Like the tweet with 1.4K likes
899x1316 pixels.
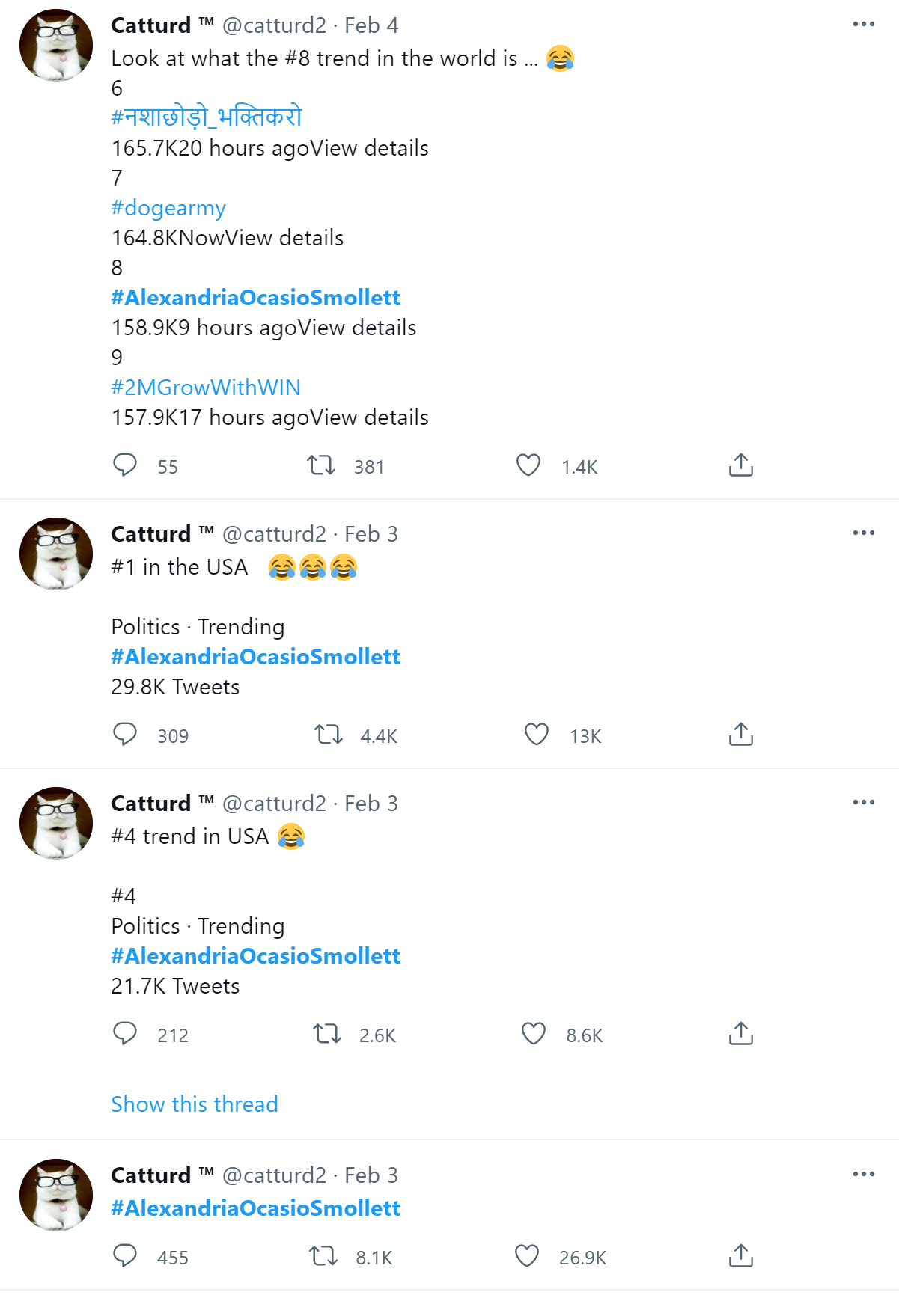pos(528,465)
